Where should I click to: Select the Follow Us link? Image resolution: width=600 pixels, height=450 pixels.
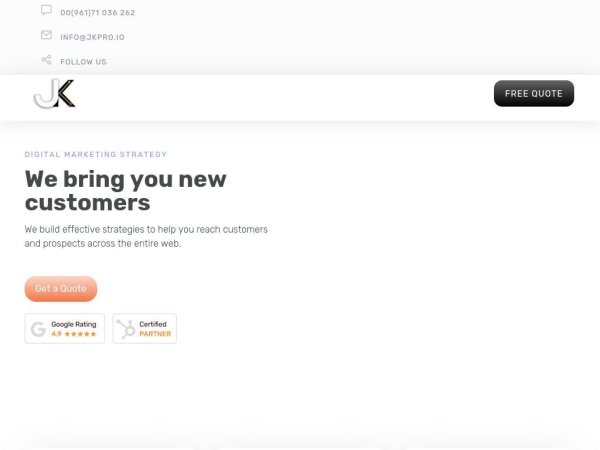click(83, 62)
